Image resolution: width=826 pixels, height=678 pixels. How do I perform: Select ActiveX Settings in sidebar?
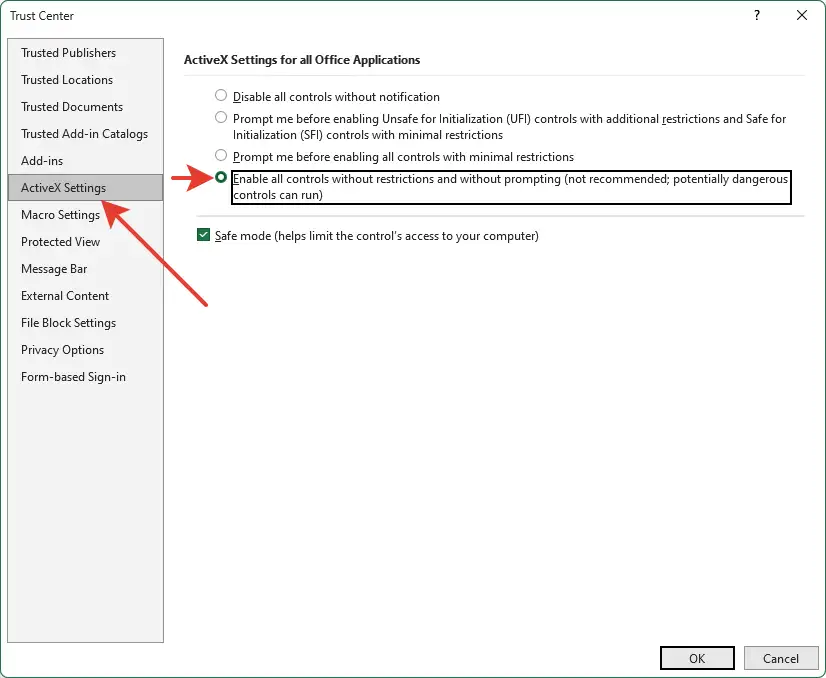point(61,187)
